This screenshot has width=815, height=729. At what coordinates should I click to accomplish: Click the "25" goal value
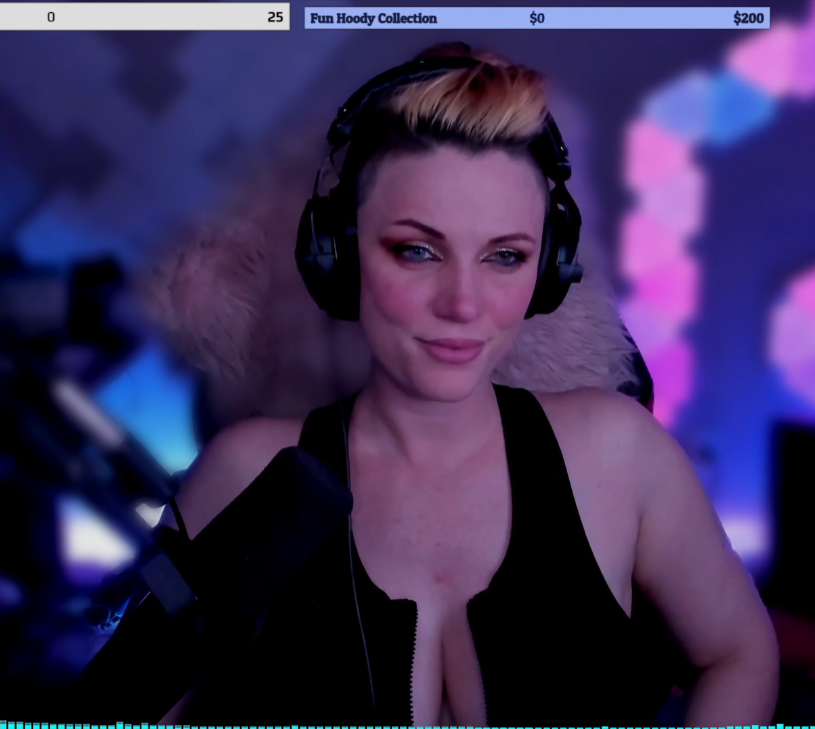(275, 17)
